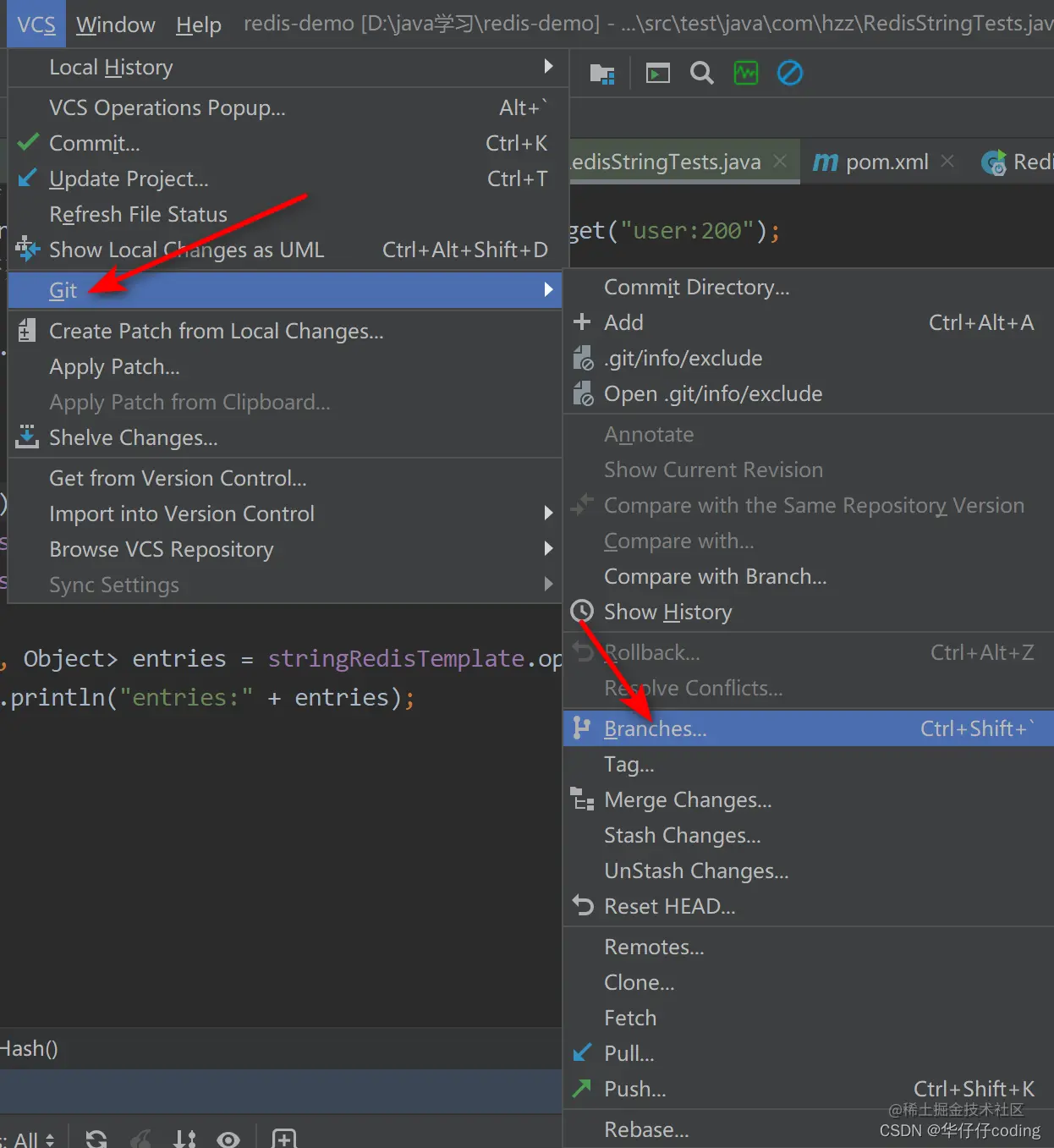The height and width of the screenshot is (1148, 1054).
Task: Close the RedisStringTests.java editor tab
Action: pos(780,161)
